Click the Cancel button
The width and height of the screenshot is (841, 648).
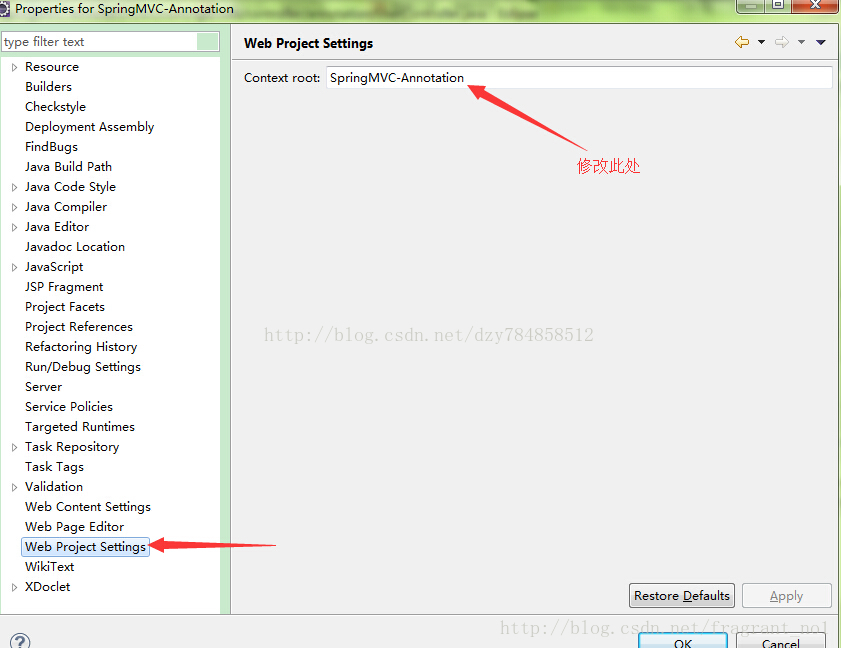tap(780, 642)
